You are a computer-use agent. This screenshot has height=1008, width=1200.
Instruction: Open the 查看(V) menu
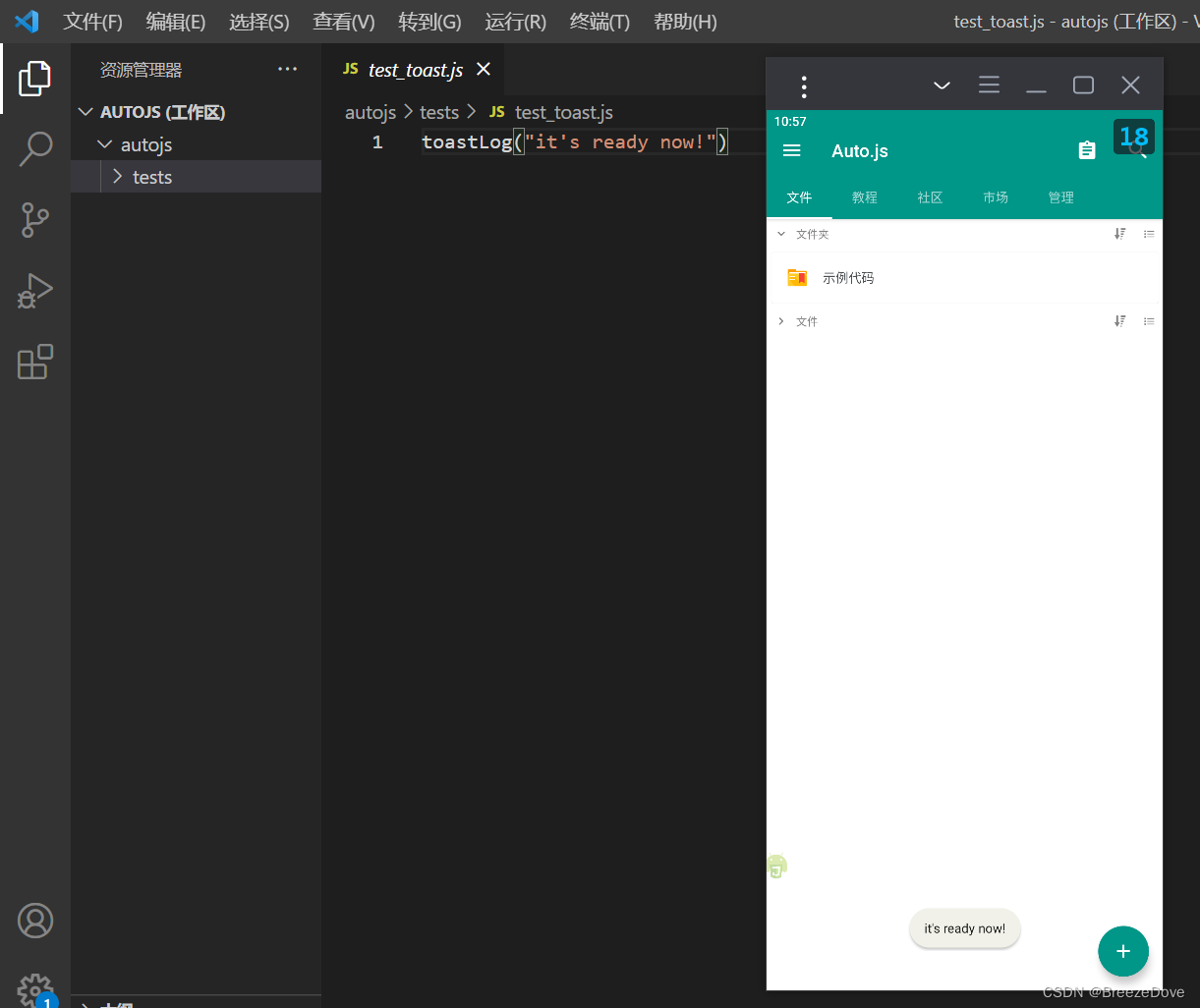(344, 22)
